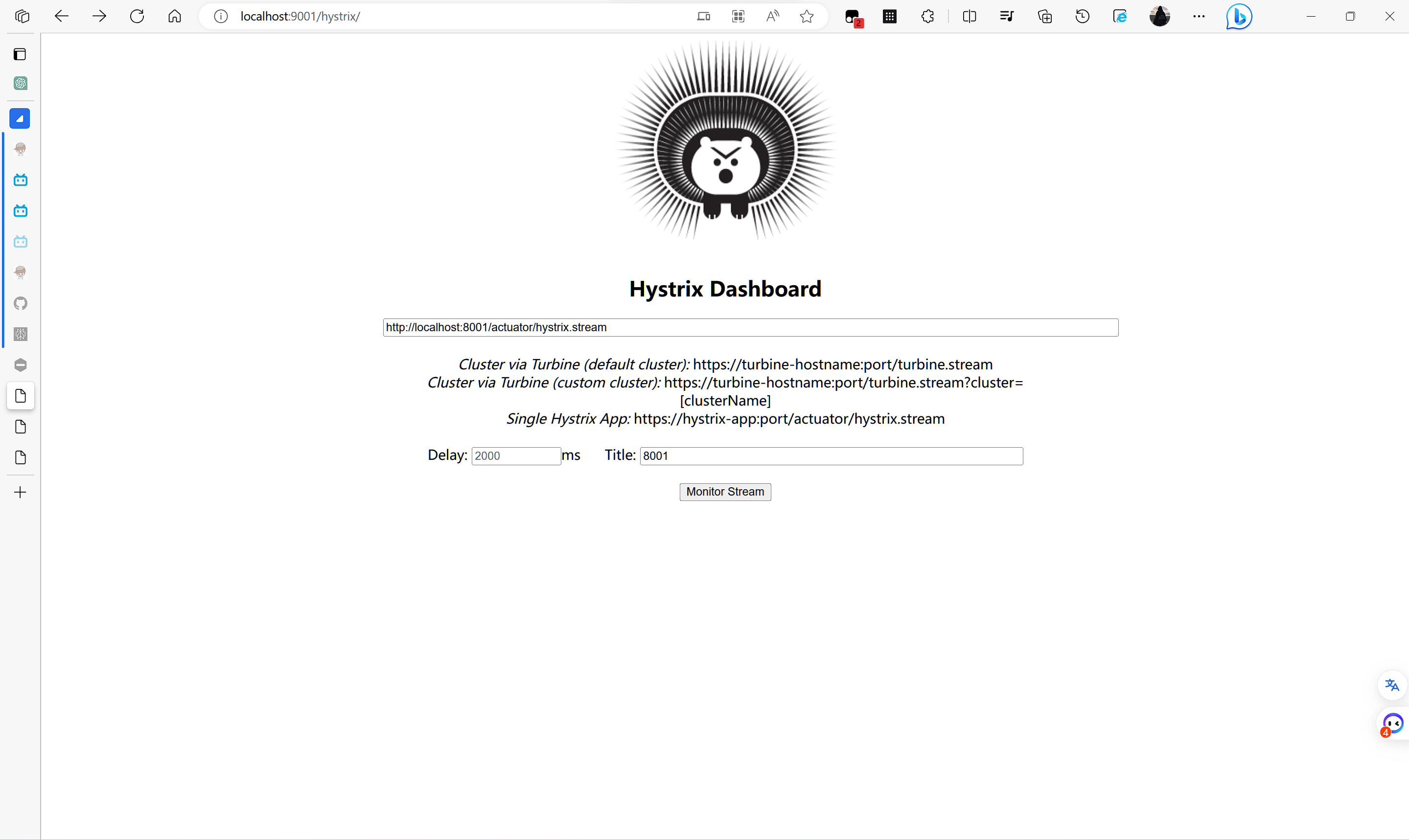The image size is (1409, 840).
Task: Open the GitHub vertical tab
Action: click(x=21, y=303)
